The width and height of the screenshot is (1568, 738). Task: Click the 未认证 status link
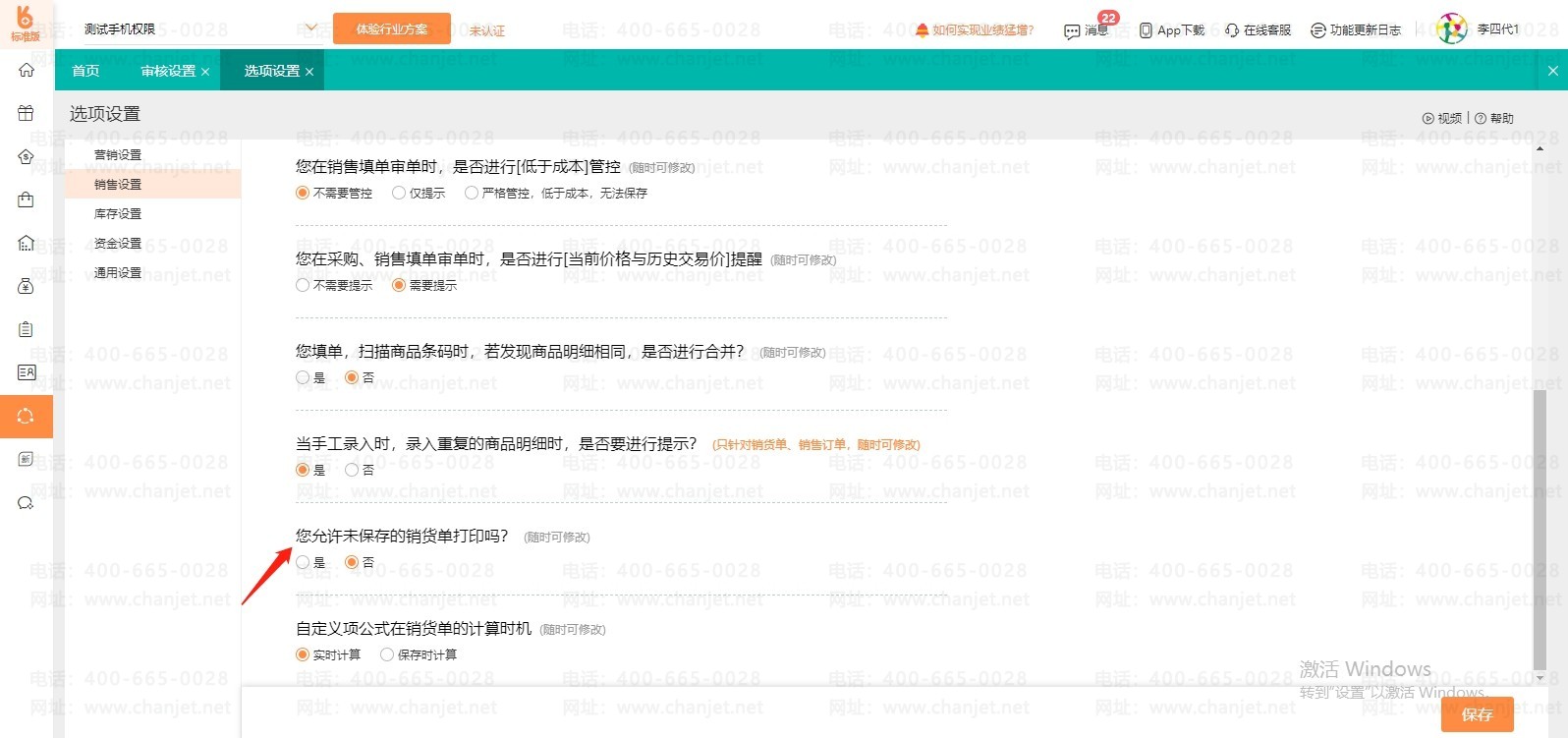coord(486,30)
